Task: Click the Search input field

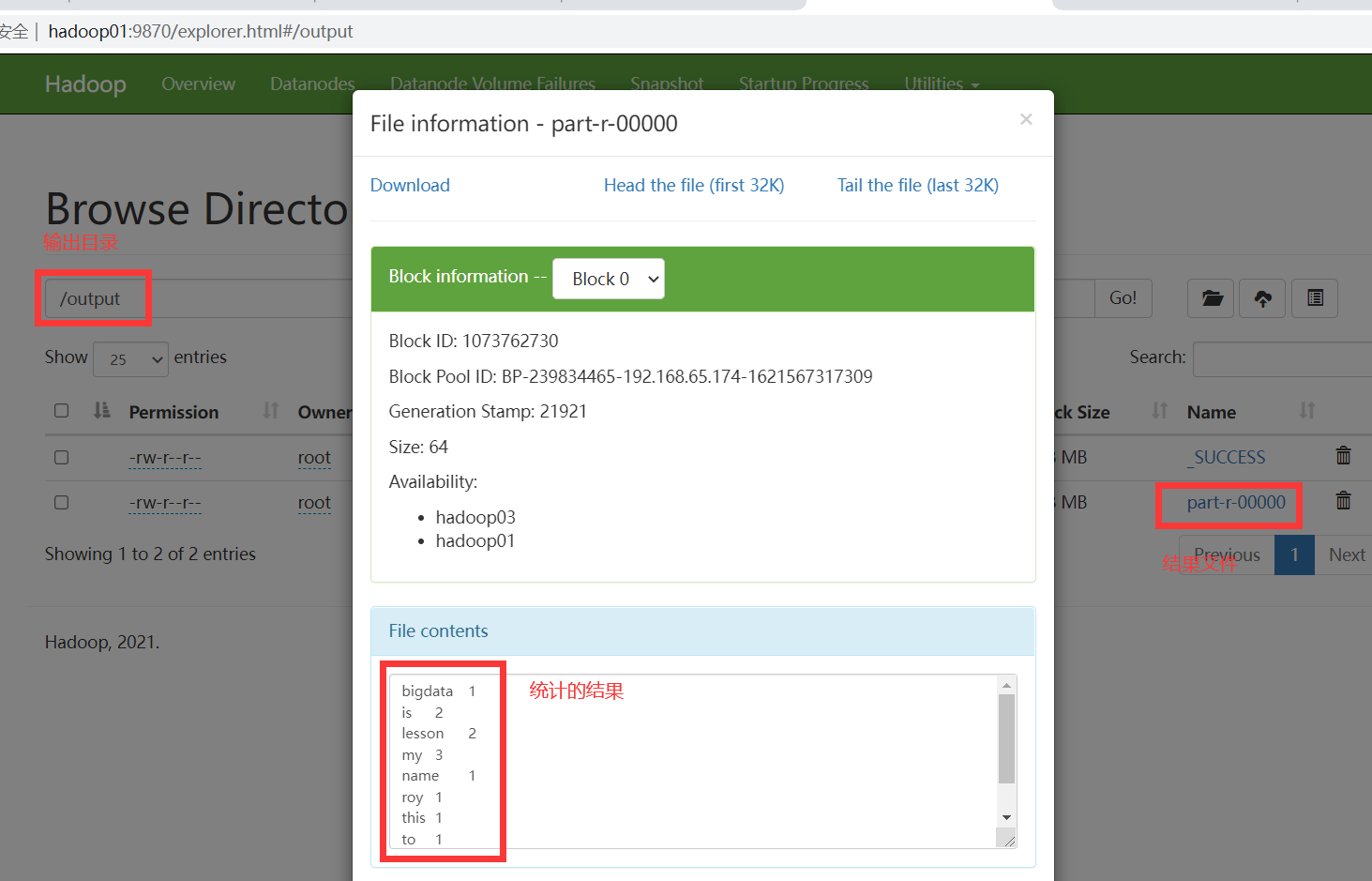Action: tap(1282, 359)
